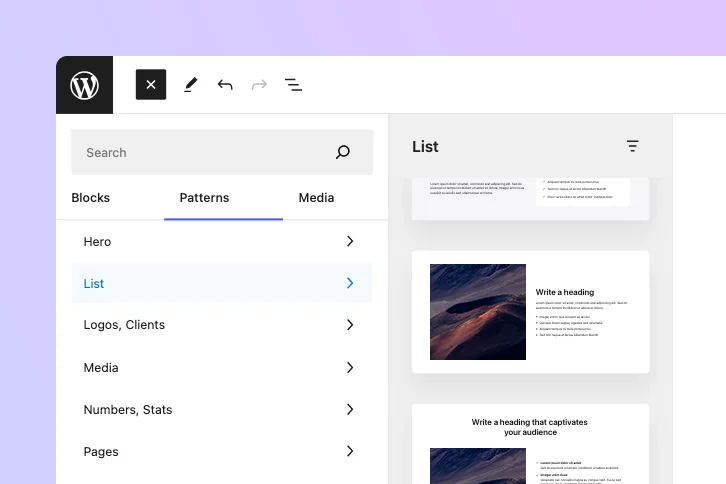The height and width of the screenshot is (484, 726).
Task: Select the highlighted List category
Action: (x=221, y=283)
